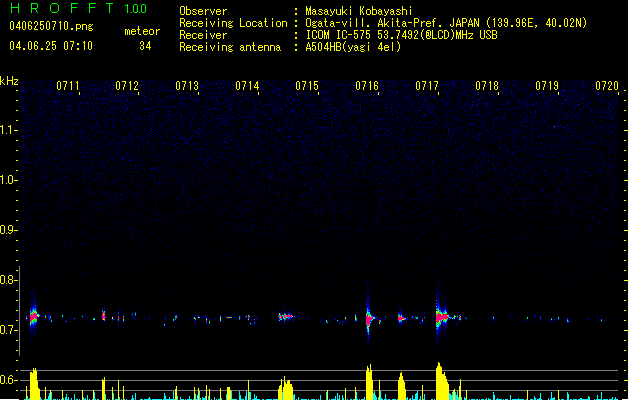Select the filename 0406250710.png
Image resolution: width=629 pixels, height=400 pixels.
coord(51,26)
